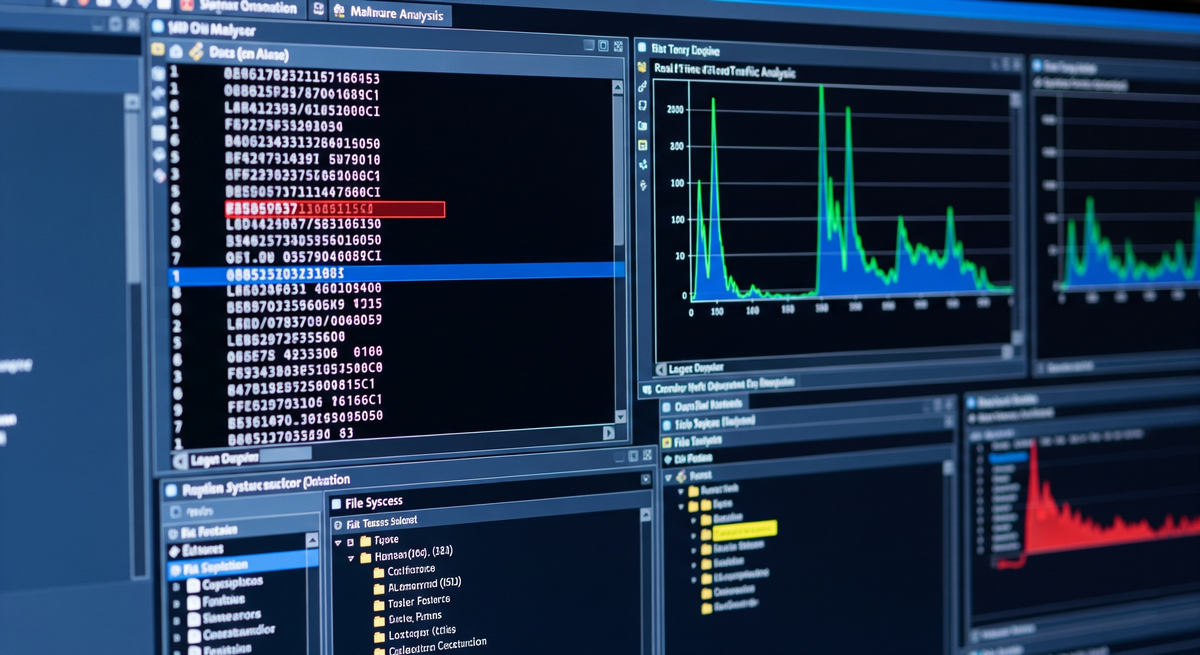This screenshot has height=655, width=1200.
Task: Click the right arrow at hex panel bottom
Action: pos(607,435)
